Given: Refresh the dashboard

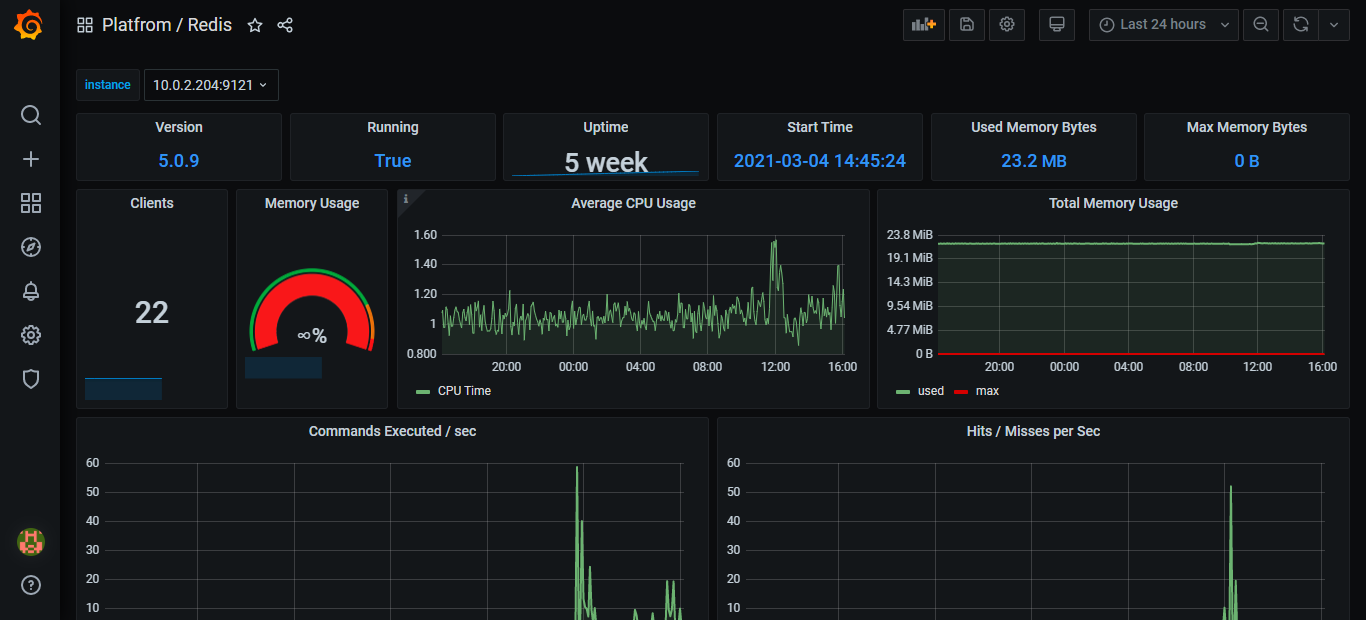Looking at the screenshot, I should coord(1301,25).
